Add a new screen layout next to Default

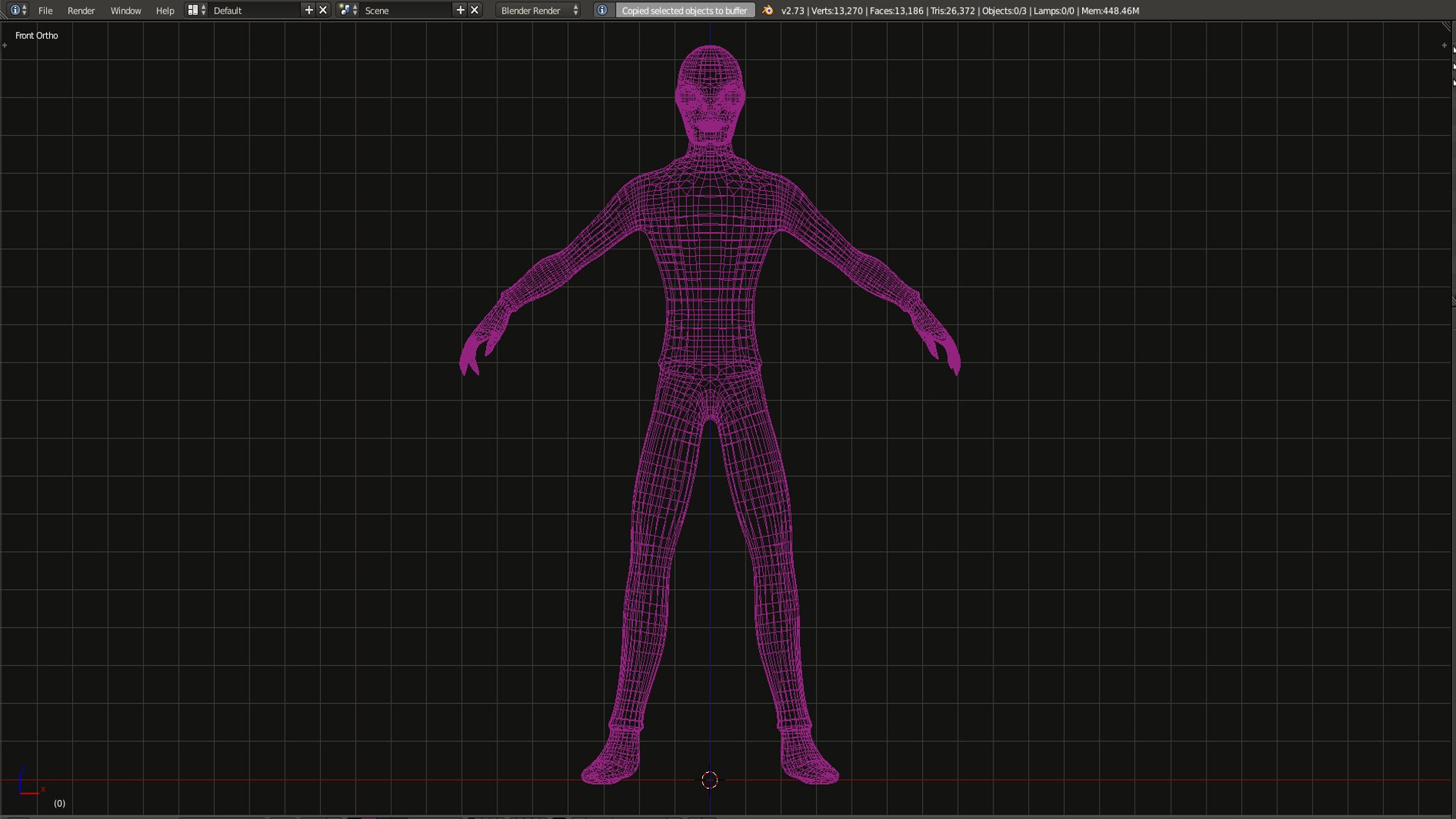point(309,11)
